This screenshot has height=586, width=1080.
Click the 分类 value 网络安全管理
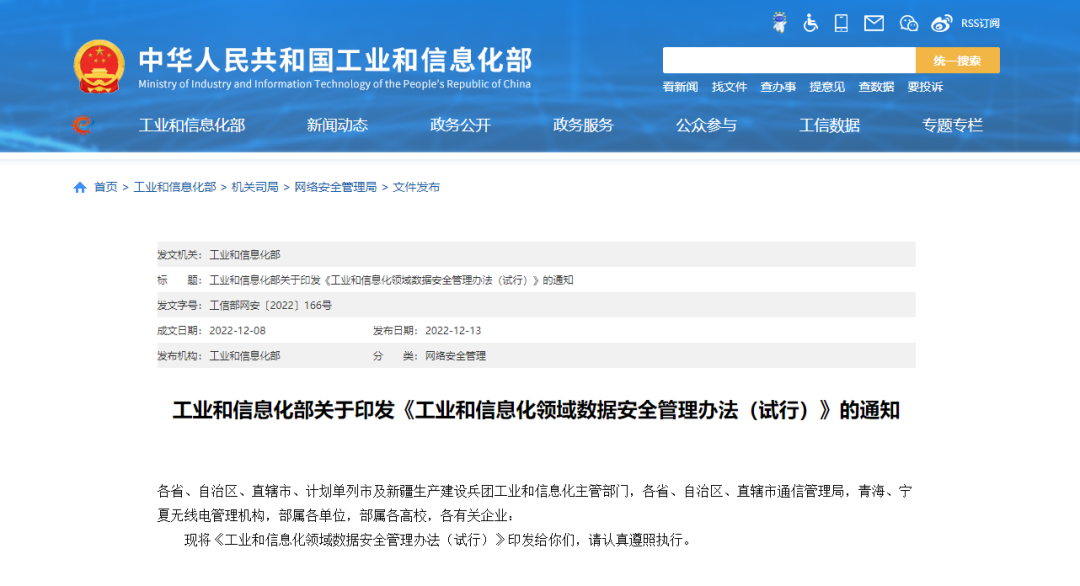coord(455,356)
